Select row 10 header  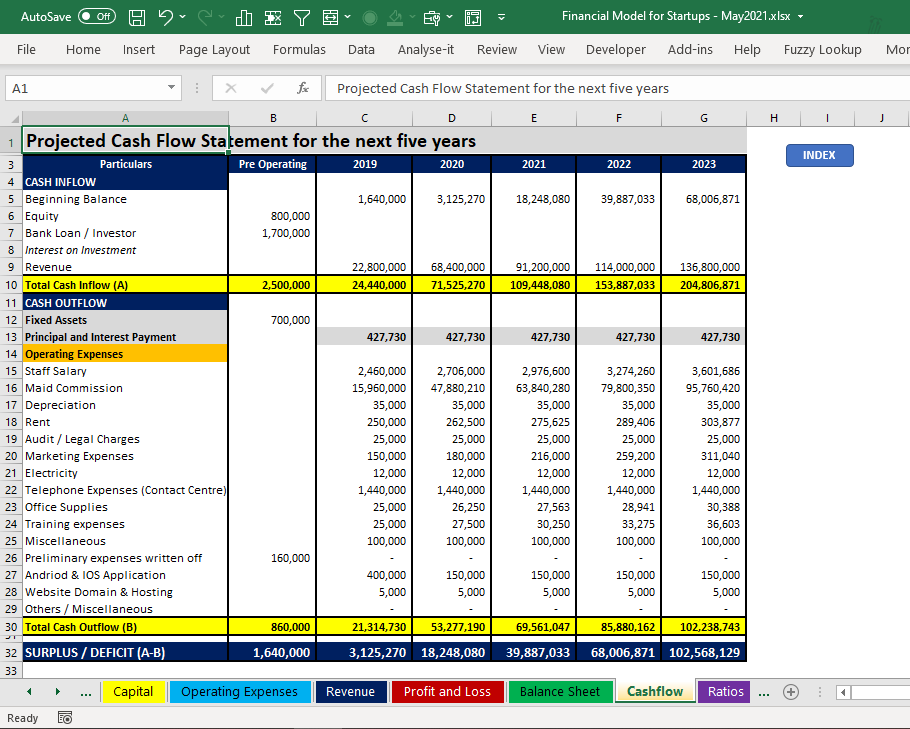click(11, 285)
